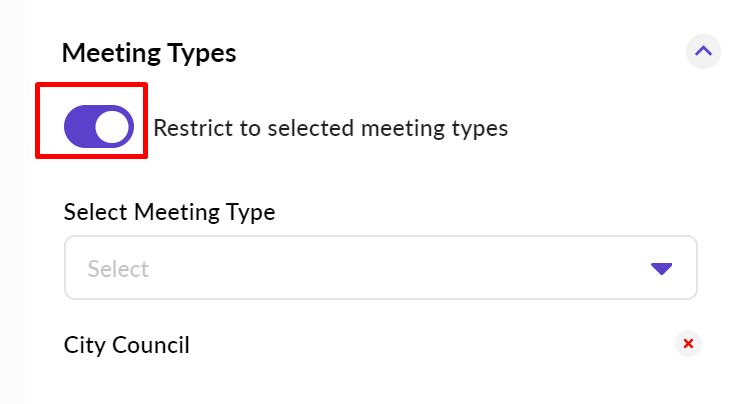
Task: Collapse the Meeting Types section chevron
Action: 703,52
